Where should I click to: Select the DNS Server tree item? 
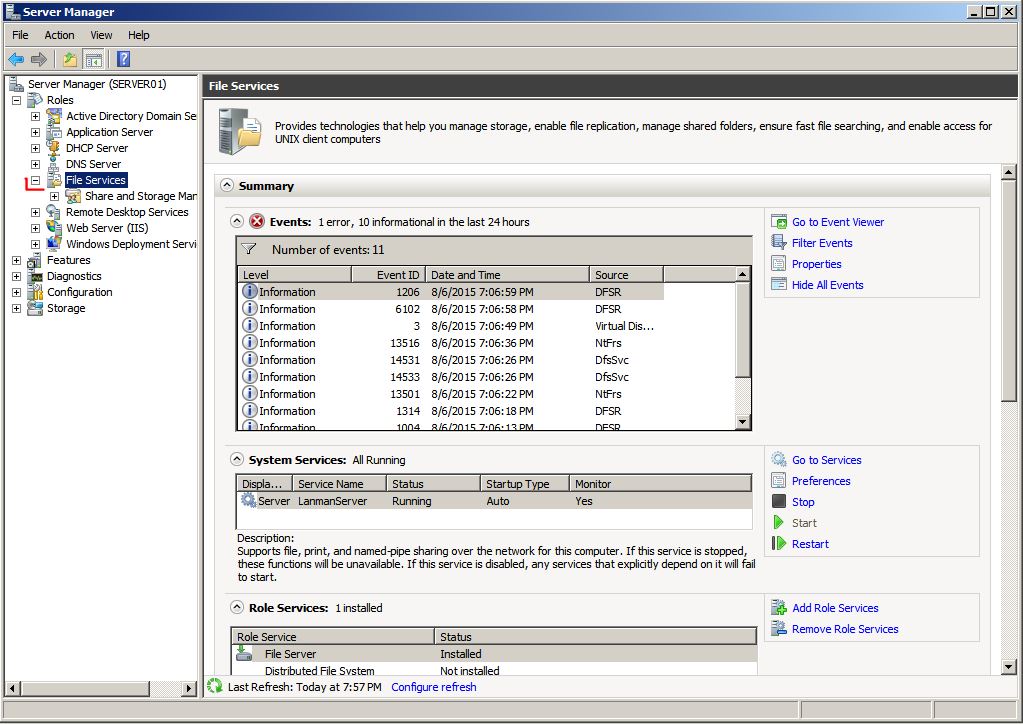click(x=93, y=164)
